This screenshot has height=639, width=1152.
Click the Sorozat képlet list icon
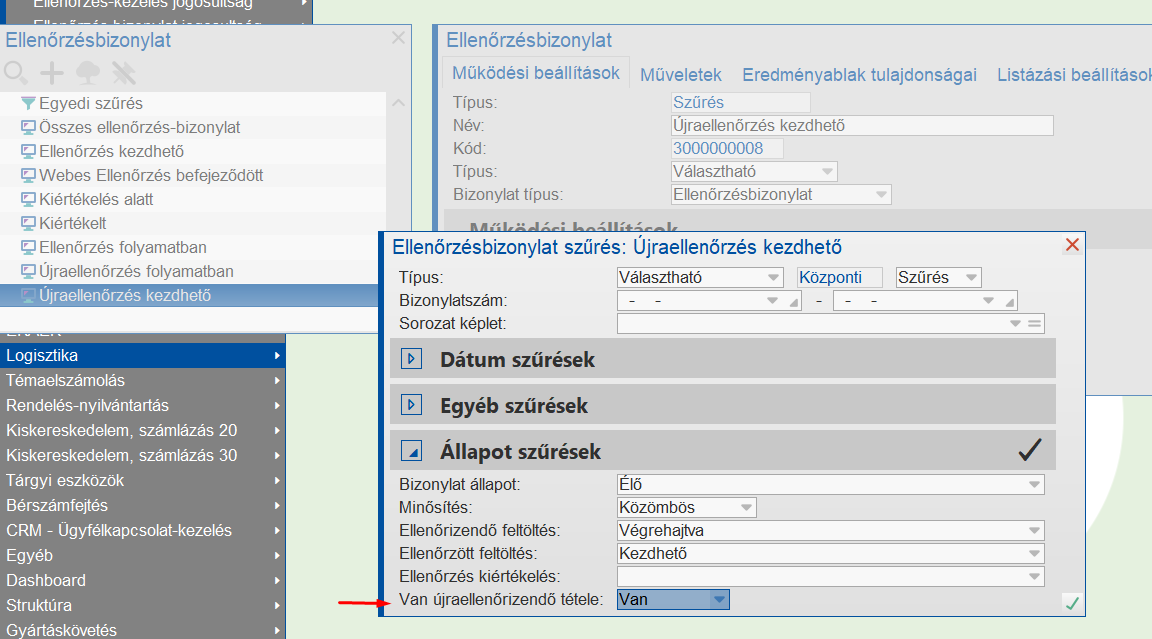click(1034, 324)
